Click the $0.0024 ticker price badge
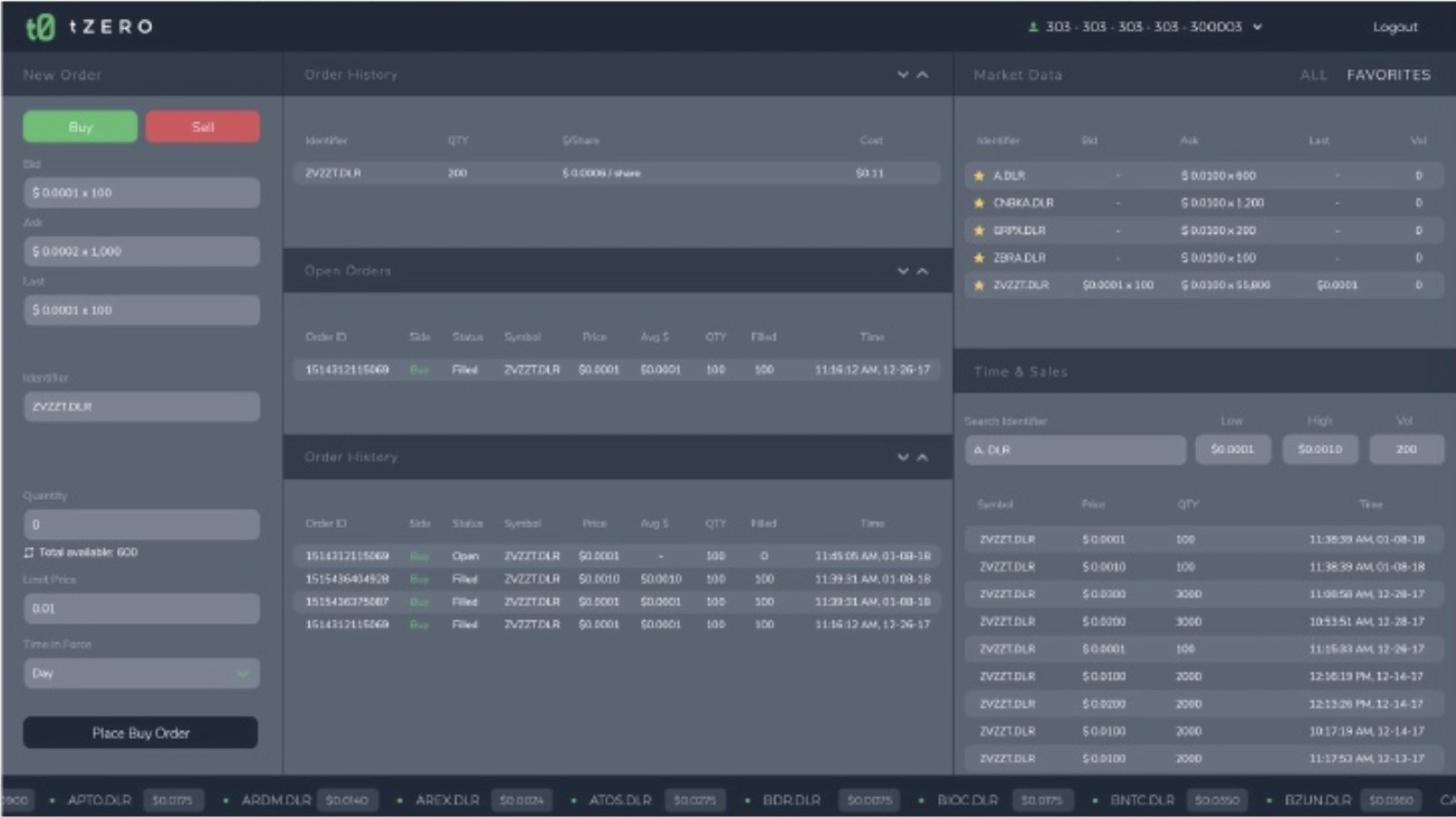The height and width of the screenshot is (817, 1456). click(522, 801)
